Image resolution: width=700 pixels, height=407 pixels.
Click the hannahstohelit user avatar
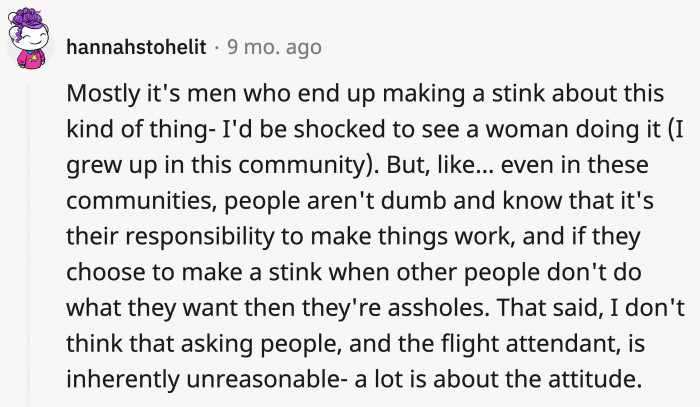click(x=32, y=45)
